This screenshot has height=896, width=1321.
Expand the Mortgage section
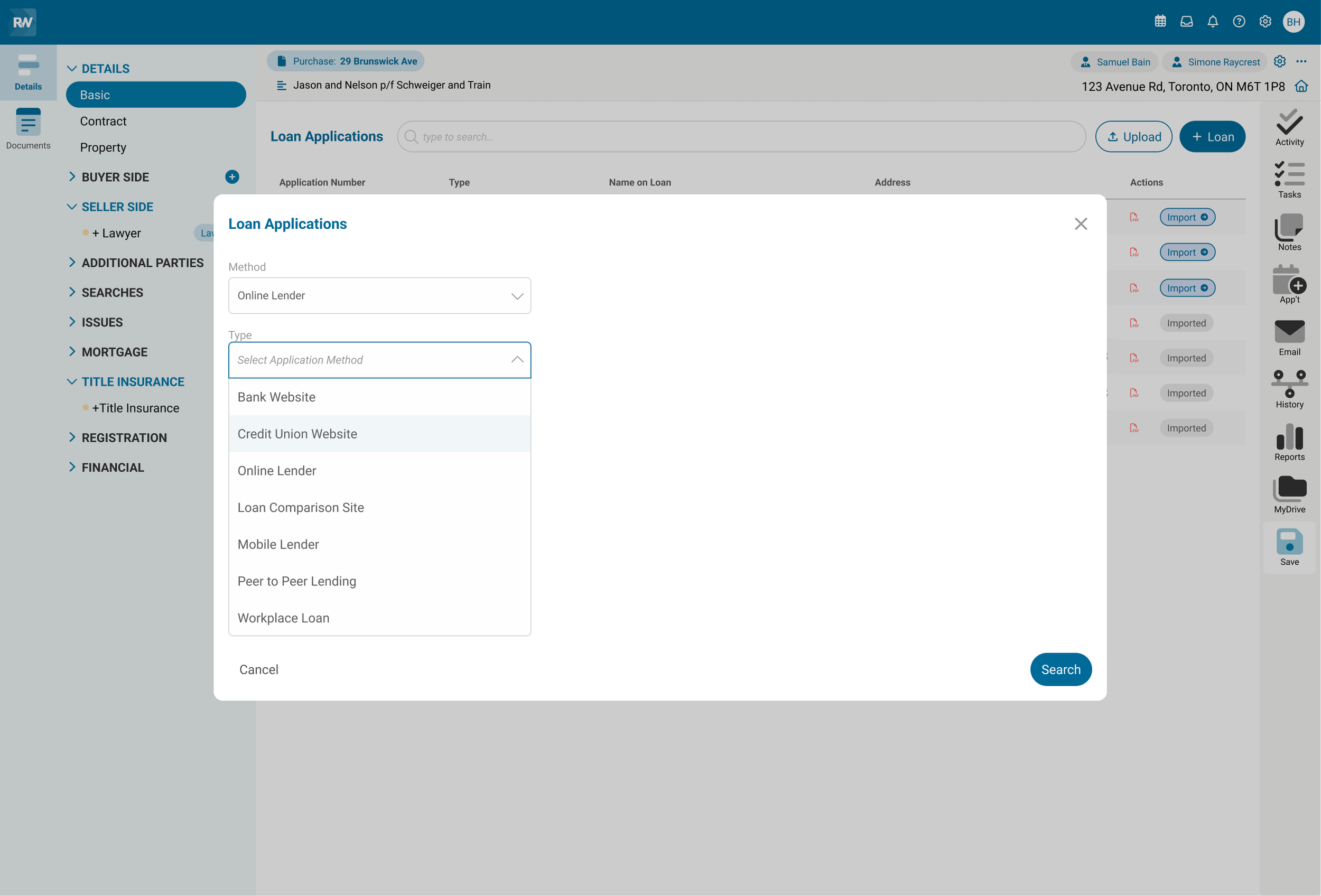114,352
